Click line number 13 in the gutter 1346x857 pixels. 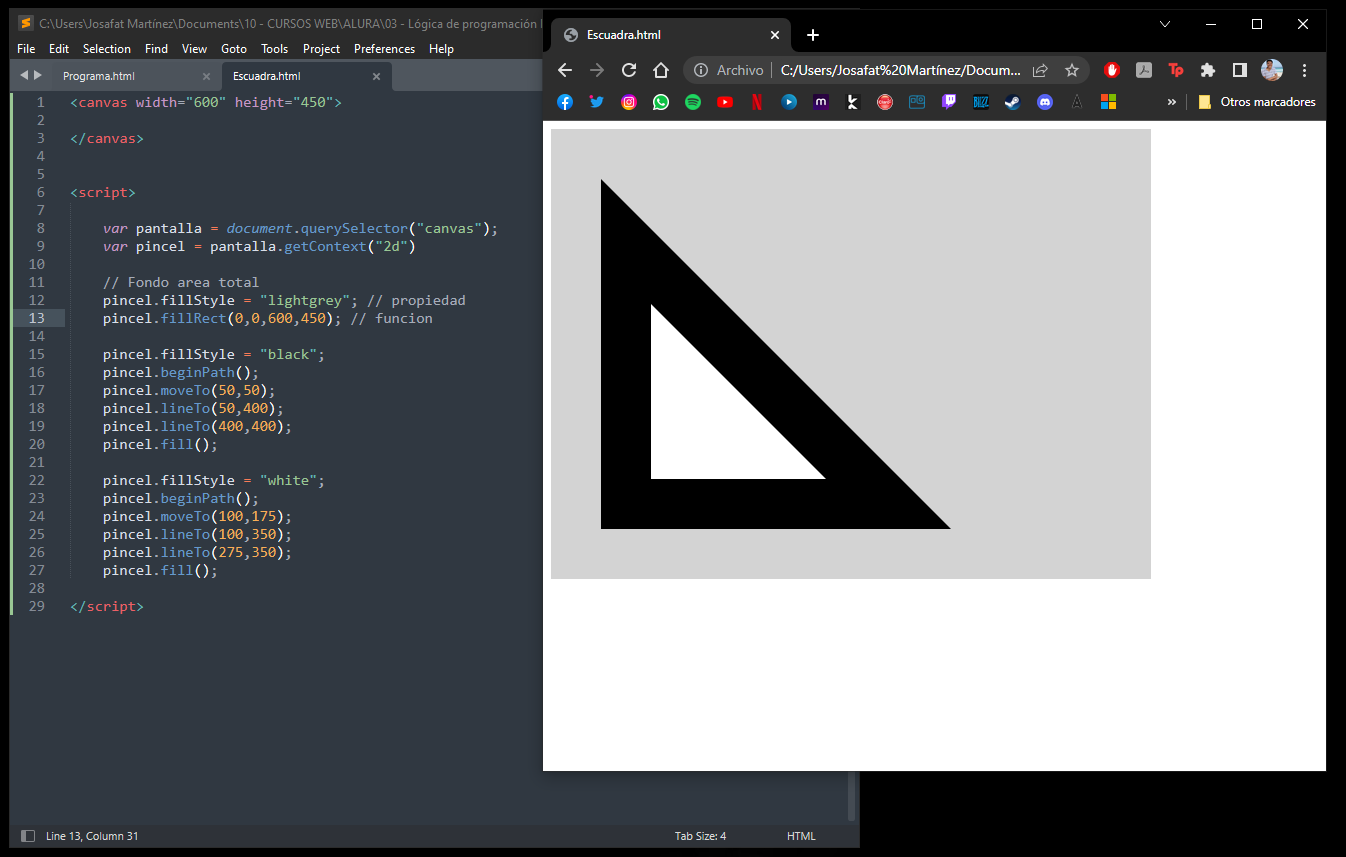pyautogui.click(x=37, y=318)
